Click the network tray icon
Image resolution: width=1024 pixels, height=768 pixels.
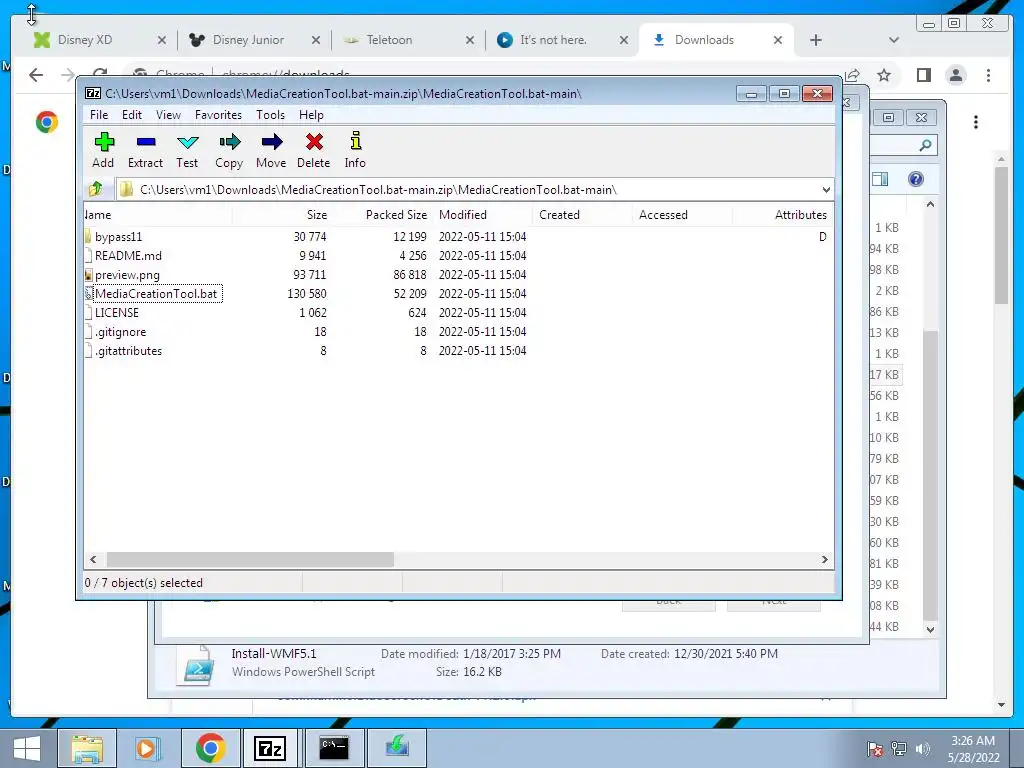click(899, 749)
